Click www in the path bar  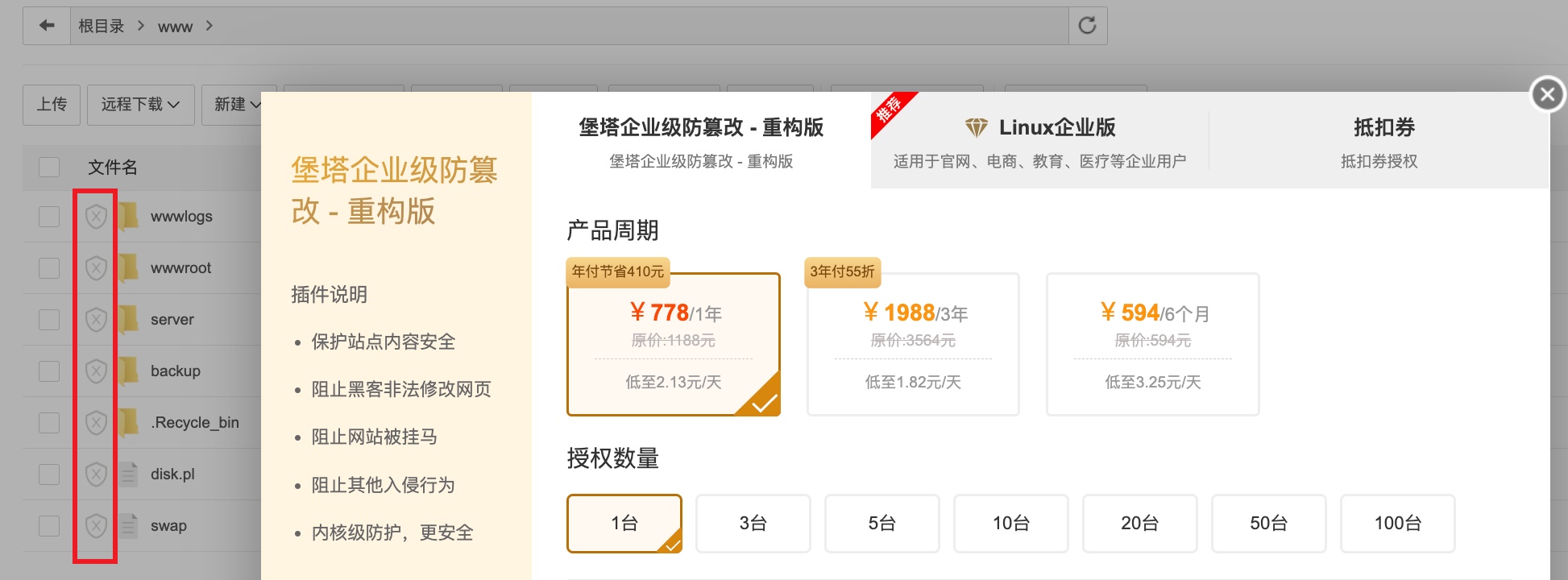click(175, 27)
